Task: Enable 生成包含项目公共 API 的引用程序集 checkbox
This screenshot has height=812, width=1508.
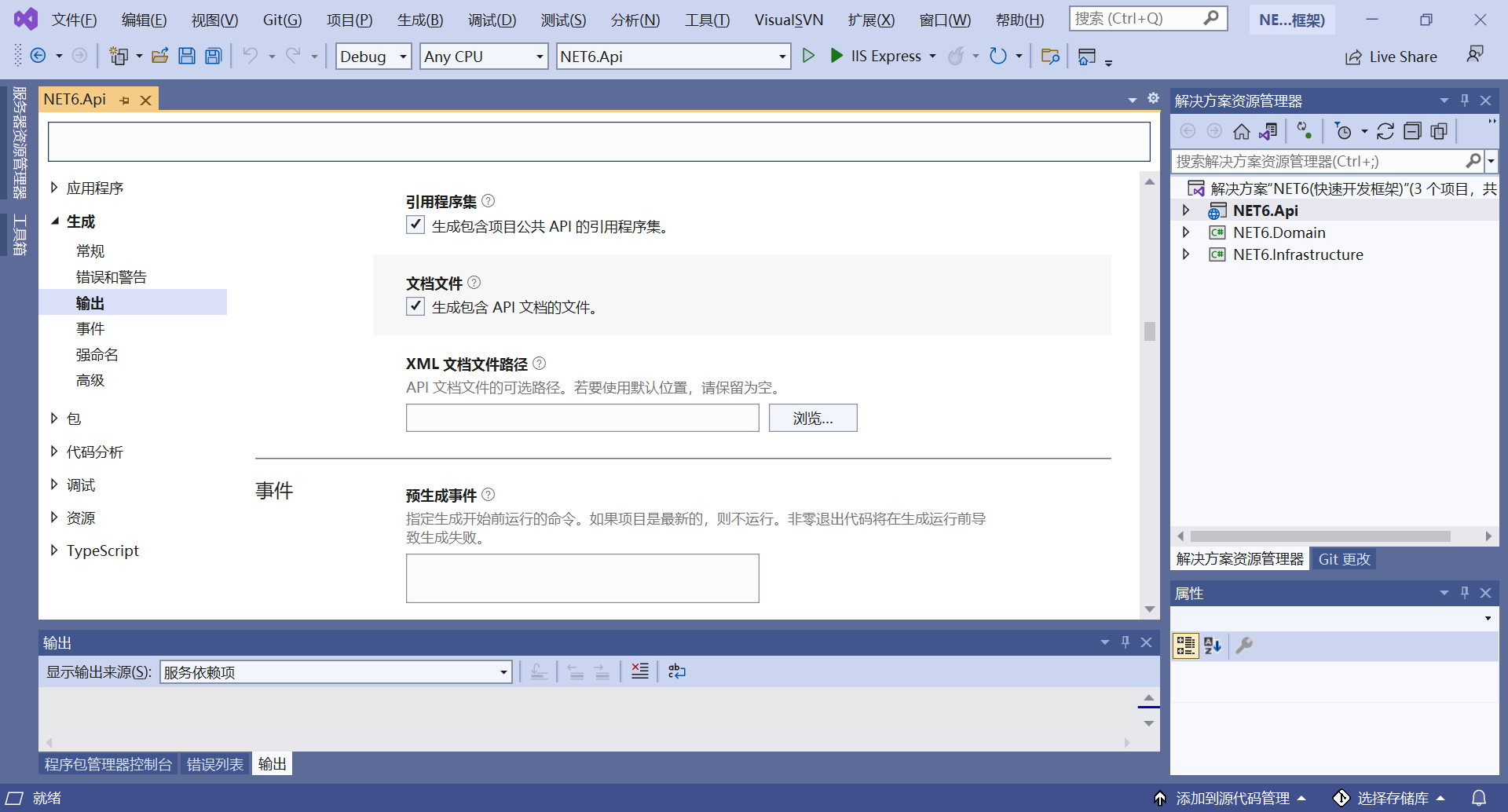Action: (415, 225)
